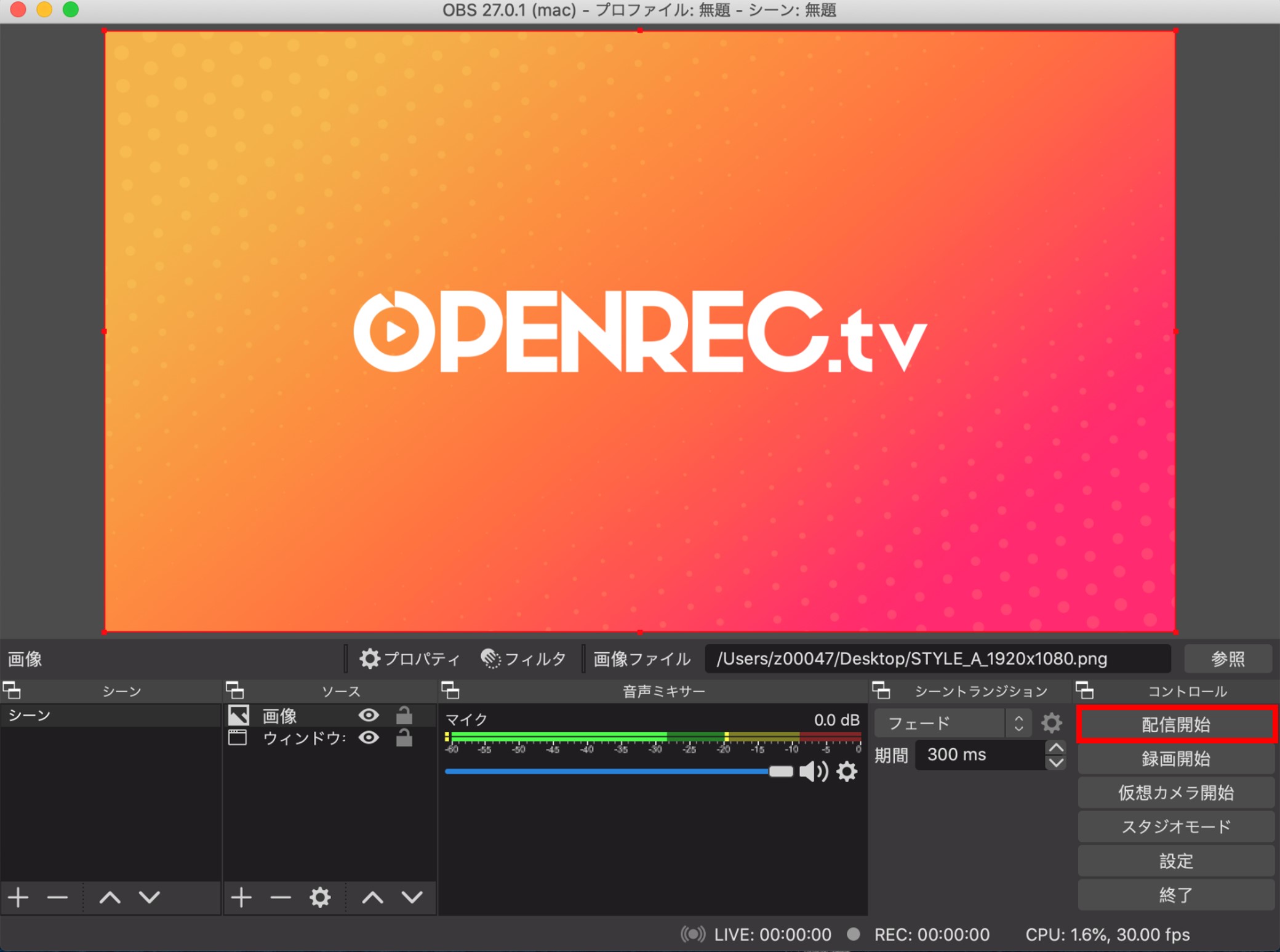Decrease transition duration with down arrow

pyautogui.click(x=1056, y=762)
